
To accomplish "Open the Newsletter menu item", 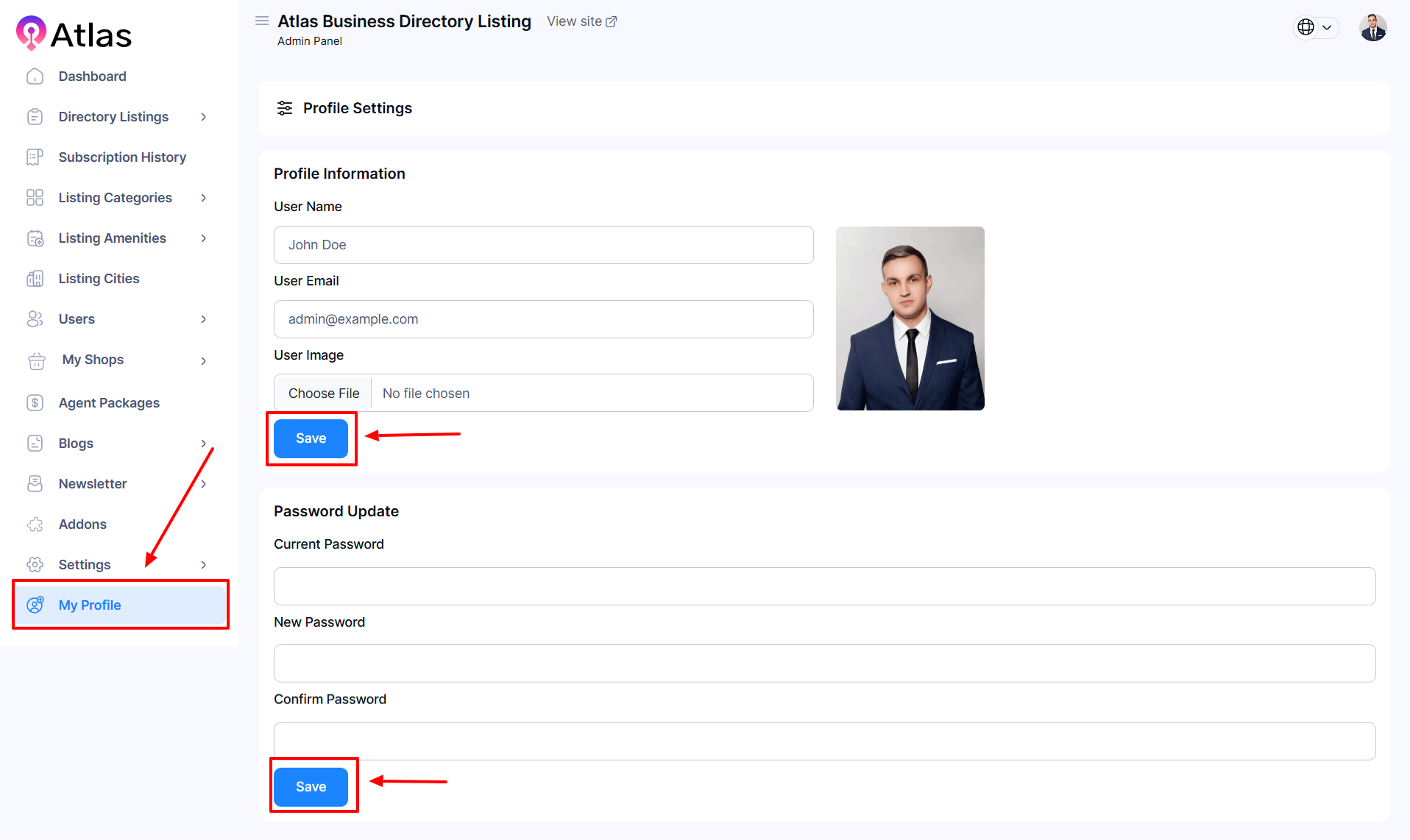I will click(x=93, y=484).
